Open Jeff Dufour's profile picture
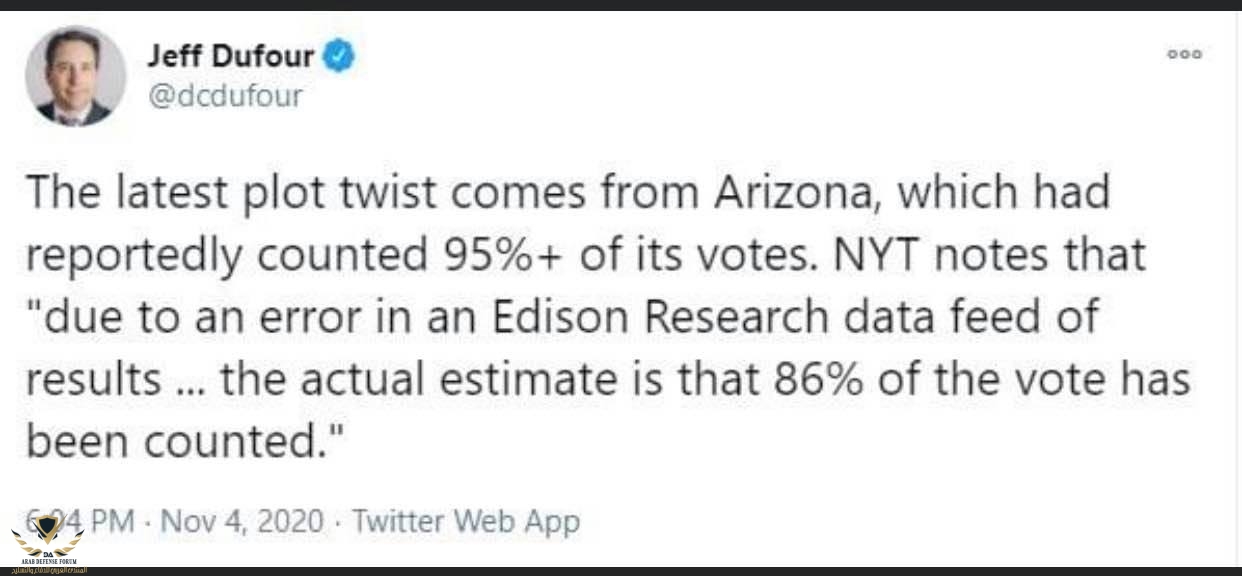The width and height of the screenshot is (1242, 576). click(75, 76)
